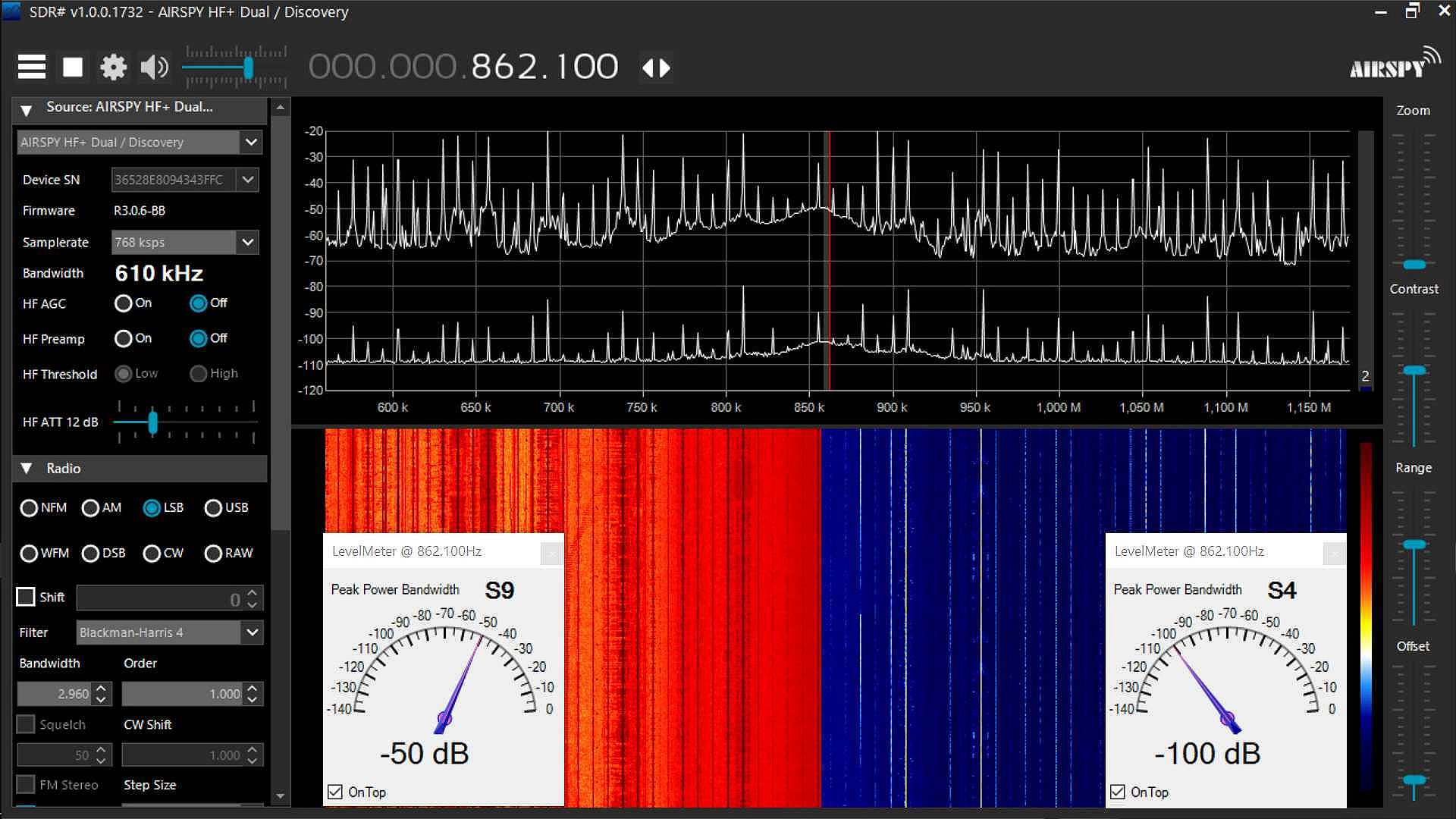1456x819 pixels.
Task: Minimize the SDR# window
Action: click(x=1380, y=12)
